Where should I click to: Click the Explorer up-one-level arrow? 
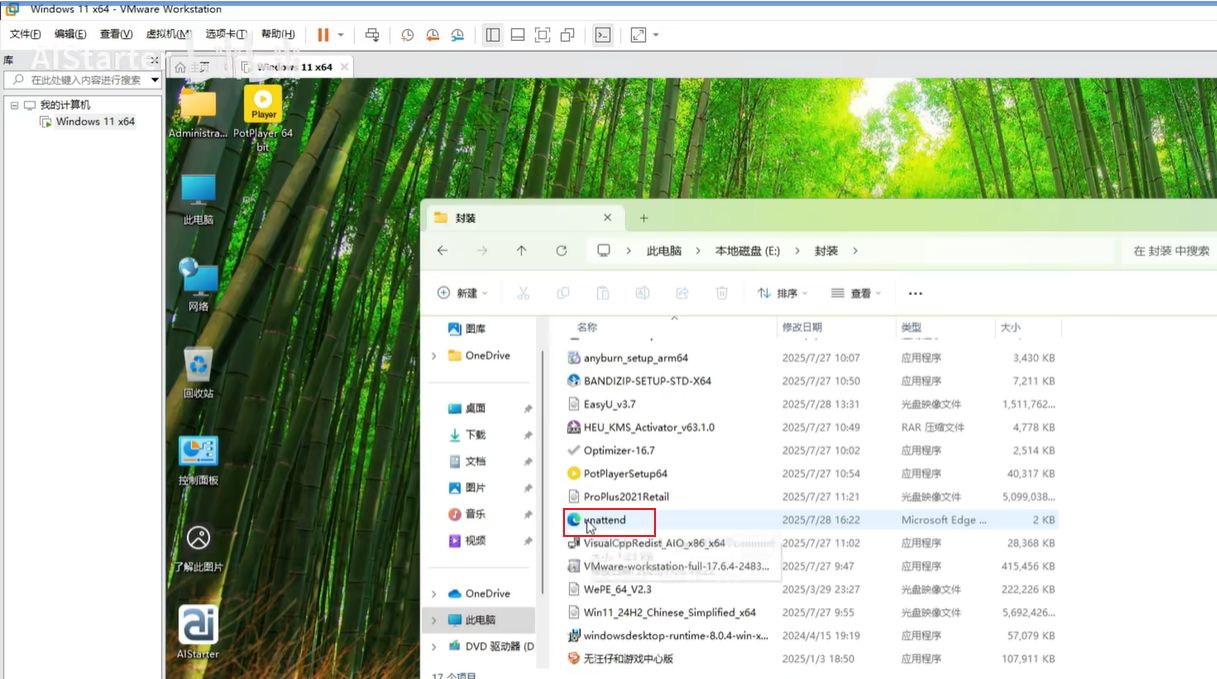click(521, 251)
